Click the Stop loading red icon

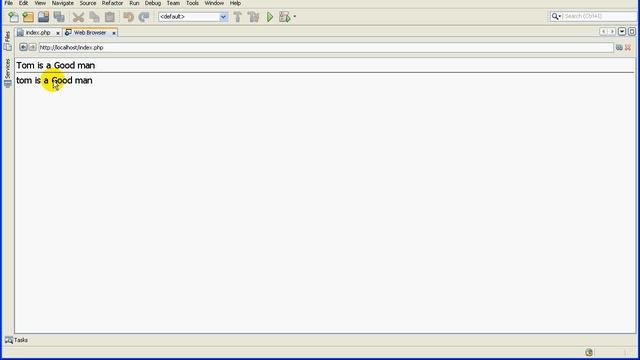tap(628, 48)
